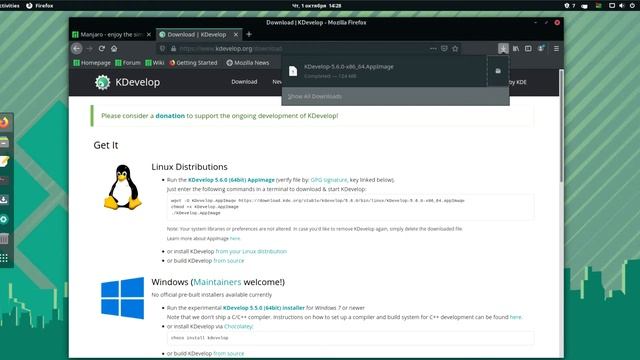
Task: Close the Manjaro tab
Action: coord(149,35)
